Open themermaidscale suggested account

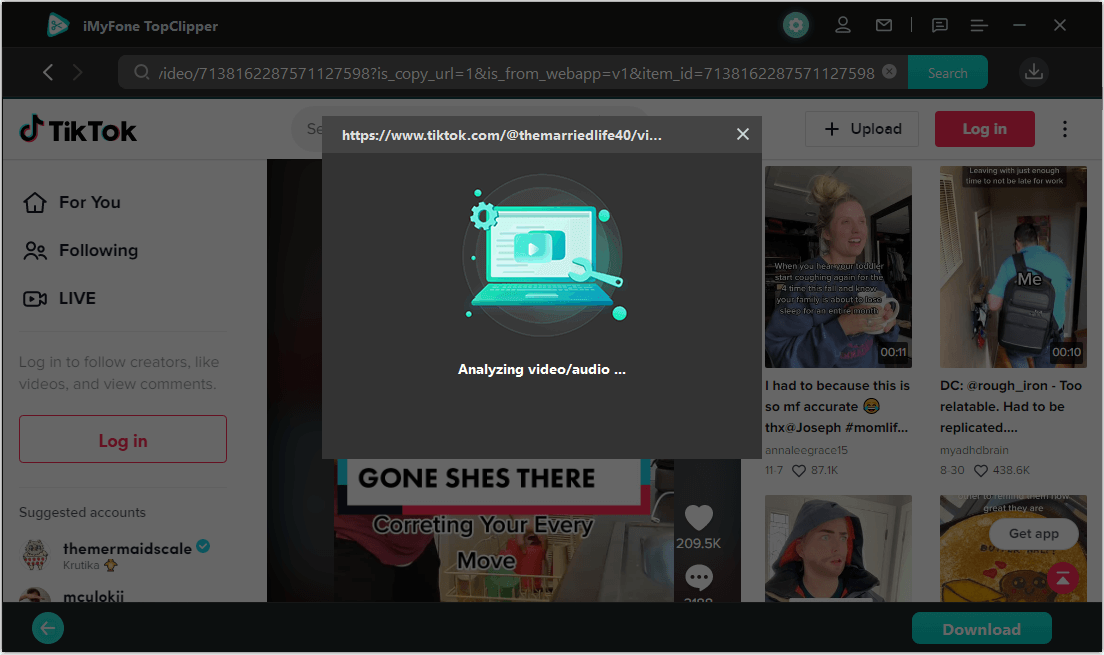pyautogui.click(x=127, y=549)
